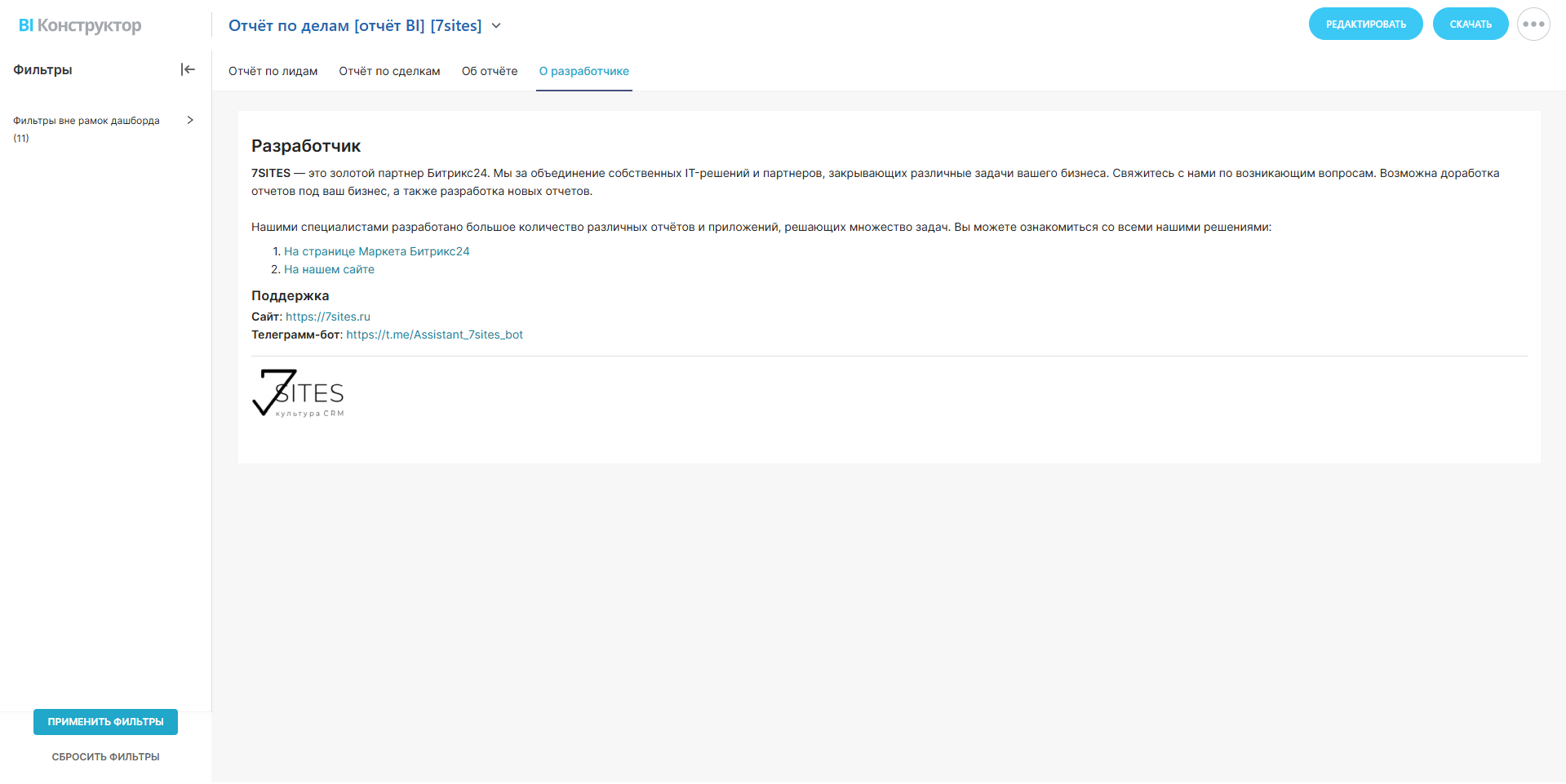The width and height of the screenshot is (1566, 784).
Task: Switch to Отчёт по лидам tab
Action: [x=273, y=71]
